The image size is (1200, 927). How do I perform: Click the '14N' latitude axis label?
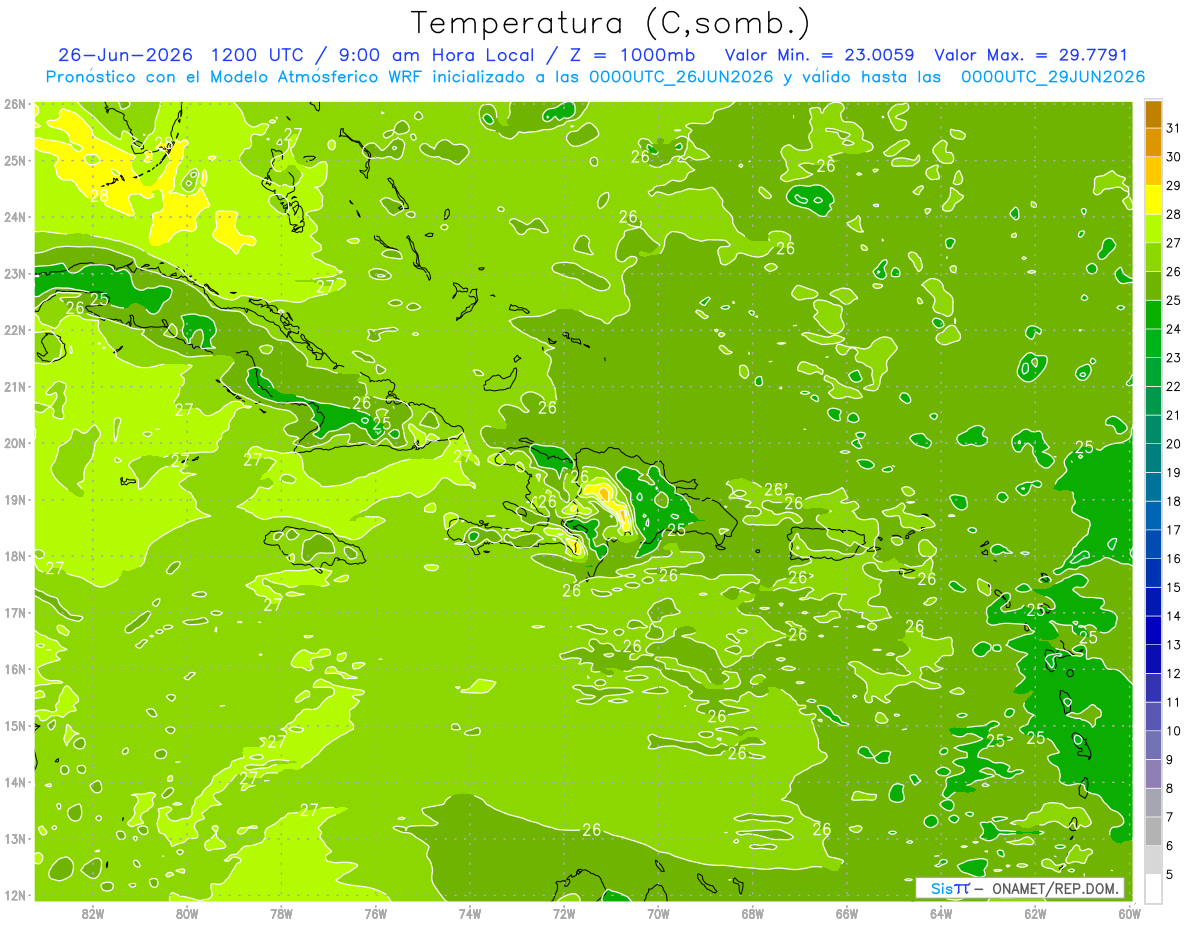(14, 782)
